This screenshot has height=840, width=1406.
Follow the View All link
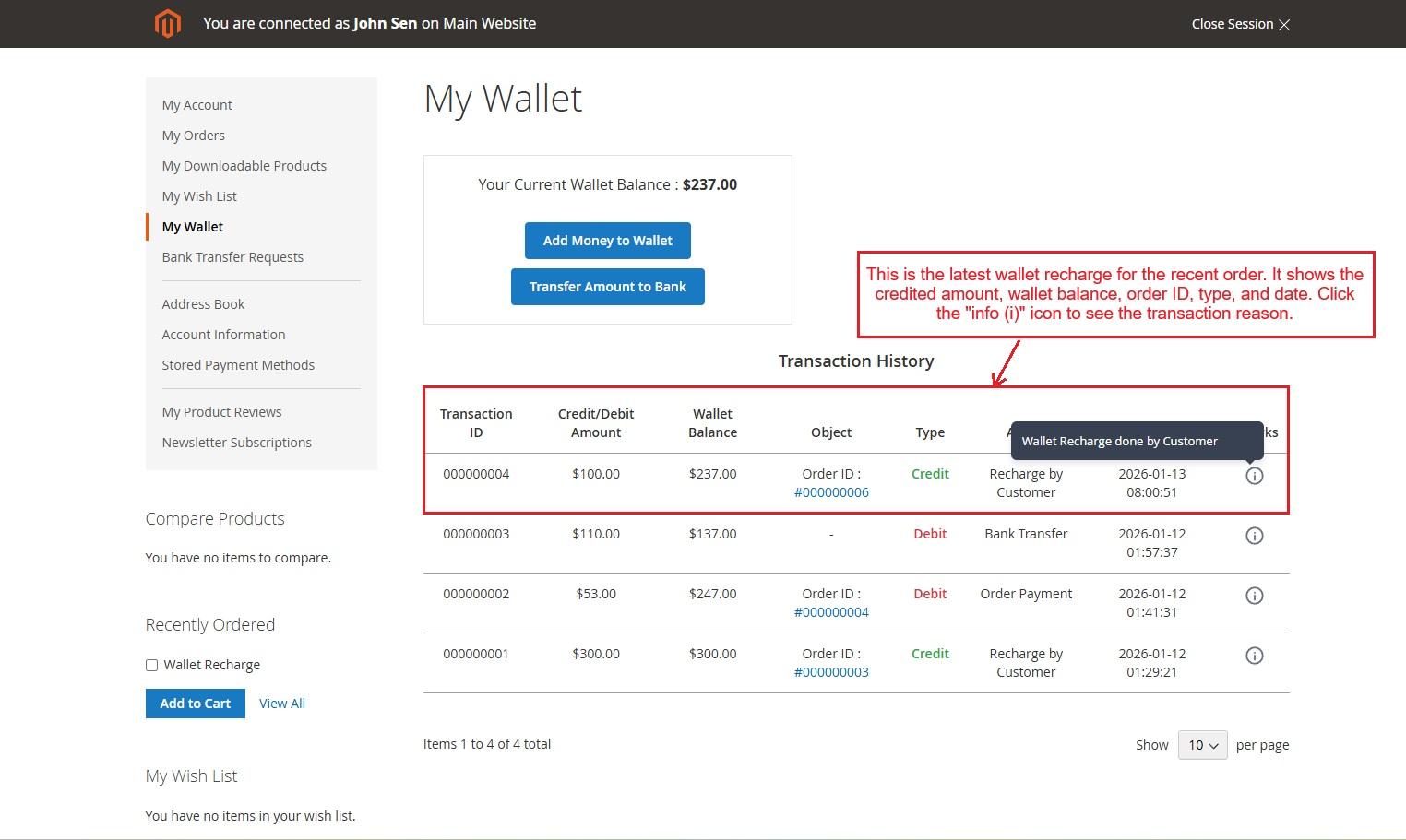[x=282, y=704]
